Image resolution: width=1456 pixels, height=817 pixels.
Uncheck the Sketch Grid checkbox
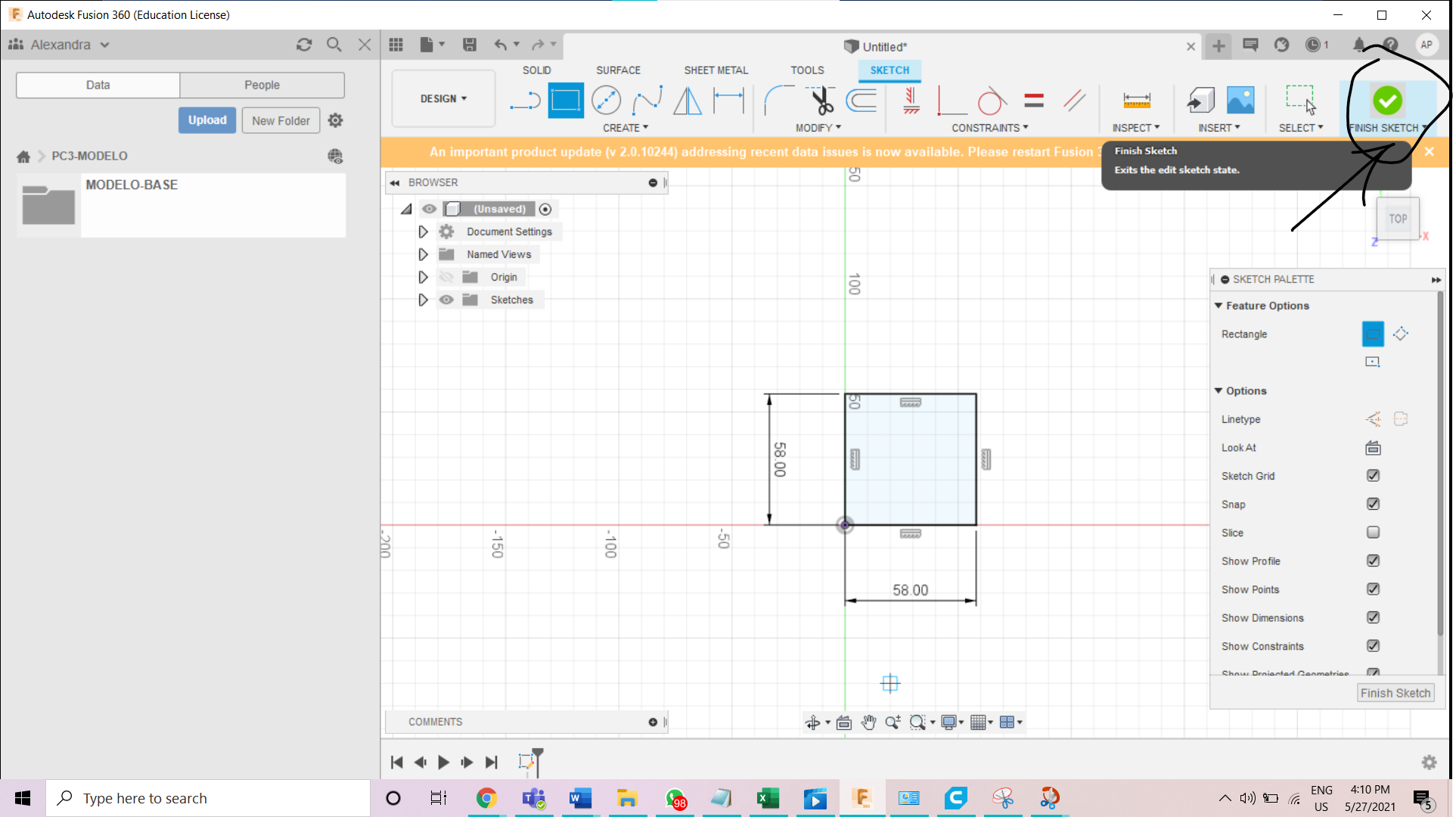(x=1373, y=476)
